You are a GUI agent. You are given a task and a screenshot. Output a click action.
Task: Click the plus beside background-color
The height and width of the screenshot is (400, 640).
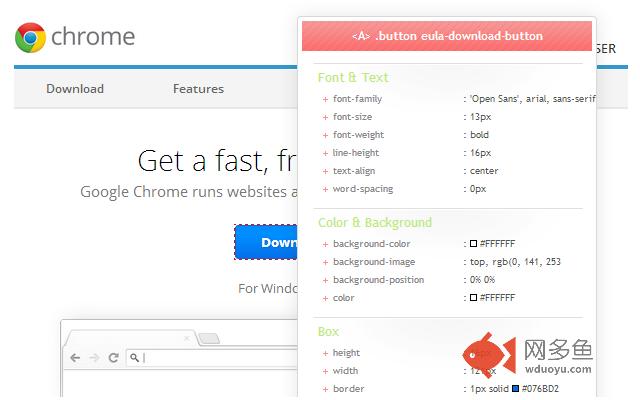(325, 244)
